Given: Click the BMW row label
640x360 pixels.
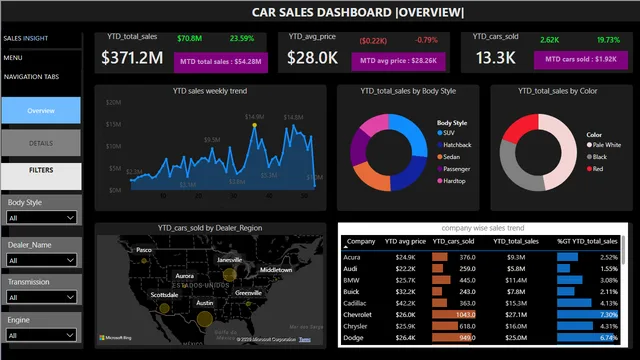Looking at the screenshot, I should click(x=351, y=280).
